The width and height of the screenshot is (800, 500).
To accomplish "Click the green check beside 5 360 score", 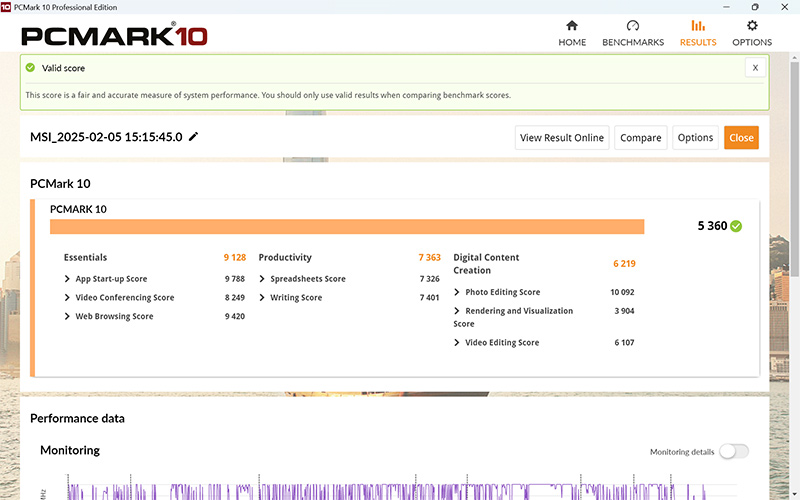I will [x=736, y=226].
